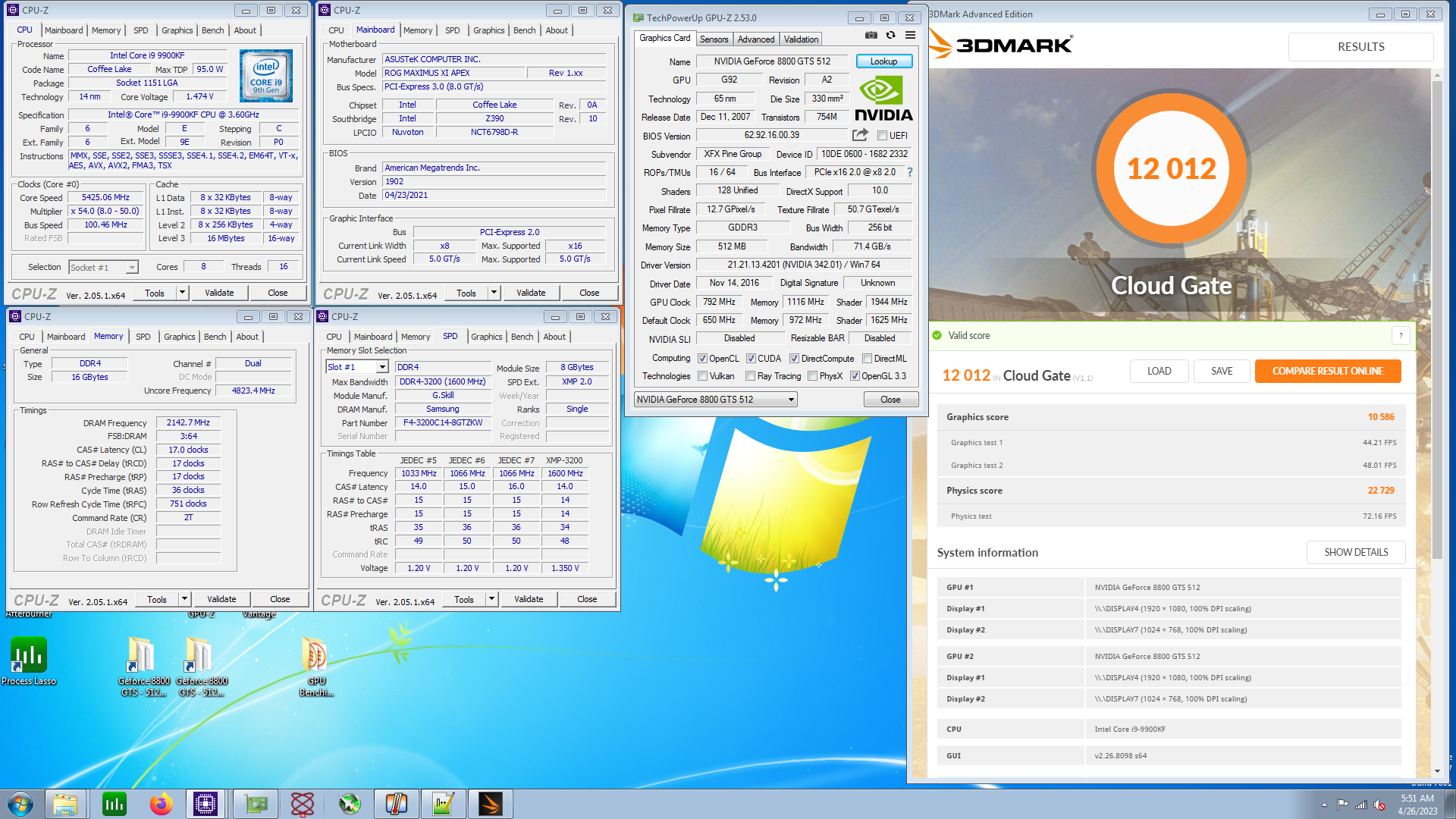Toggle the OpenGL 3.3 checkbox
Image resolution: width=1456 pixels, height=819 pixels.
click(855, 376)
